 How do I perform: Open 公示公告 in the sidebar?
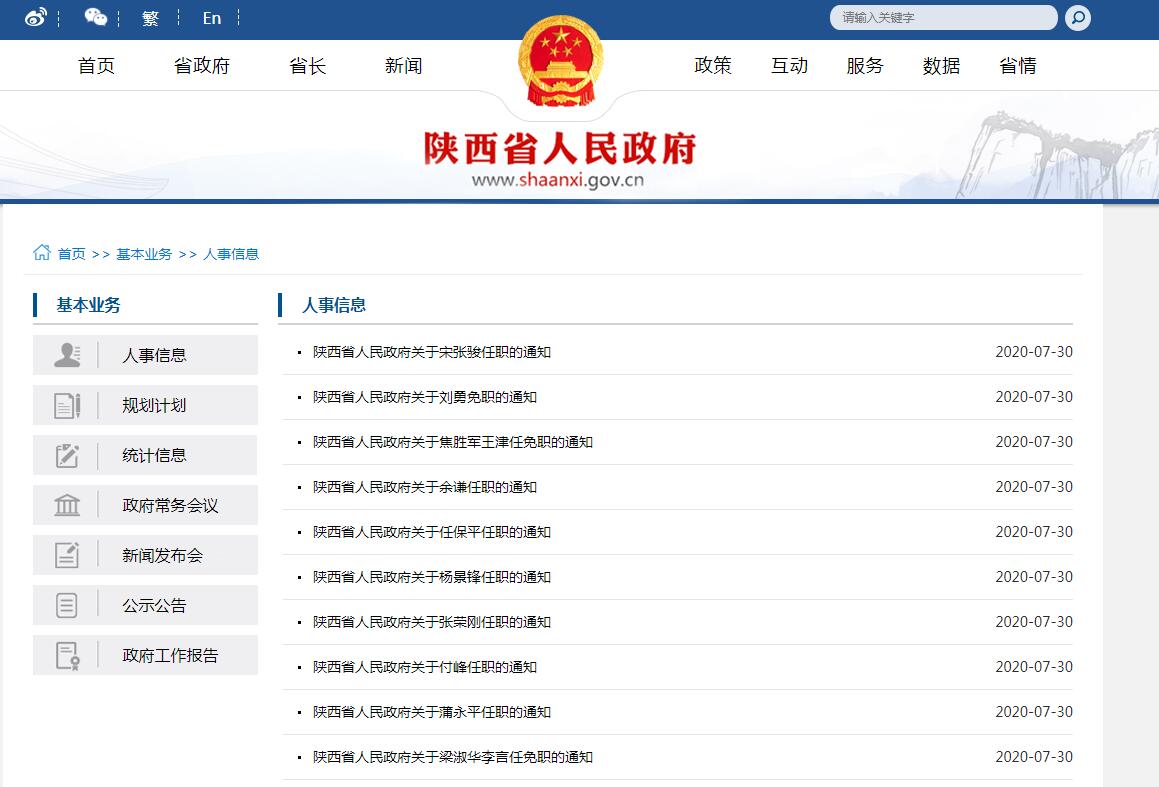tap(154, 606)
